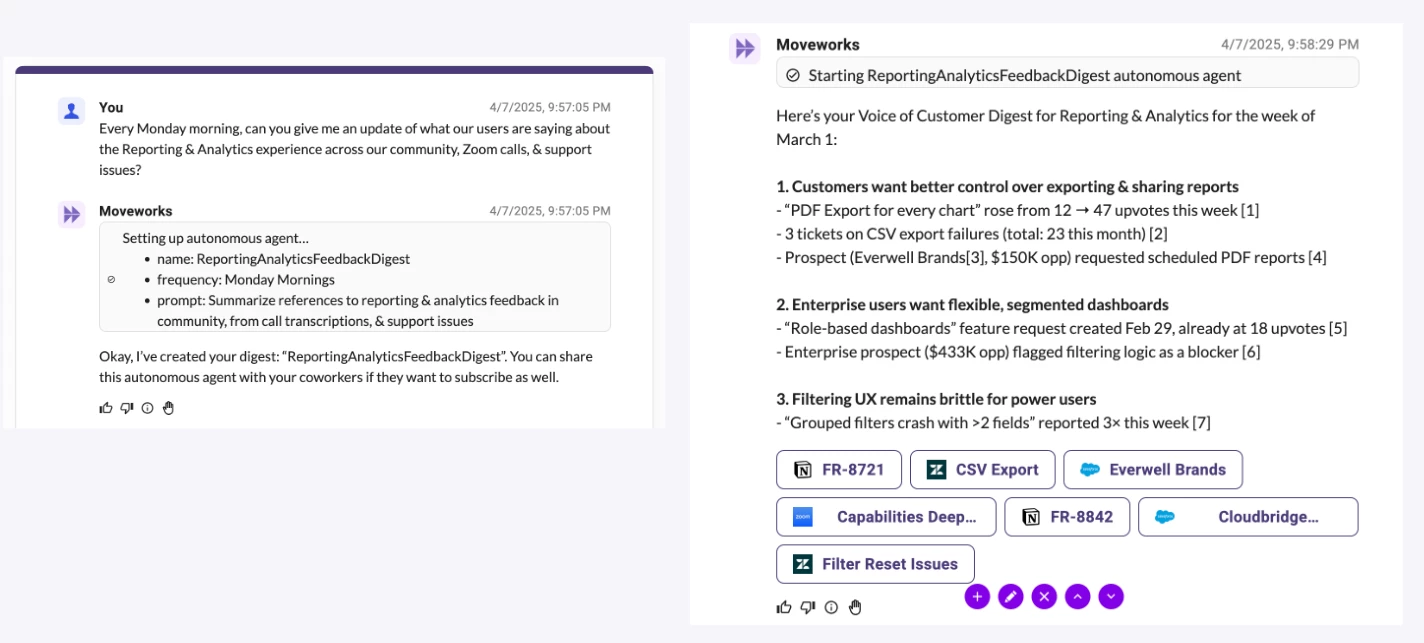
Task: Open the Everwell Brands Salesforce chip
Action: tap(1153, 470)
